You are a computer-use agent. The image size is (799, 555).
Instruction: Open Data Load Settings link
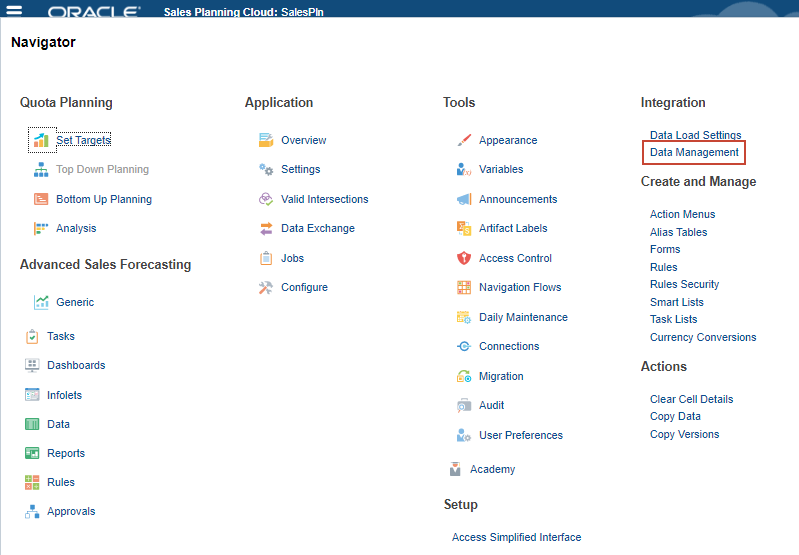click(695, 135)
